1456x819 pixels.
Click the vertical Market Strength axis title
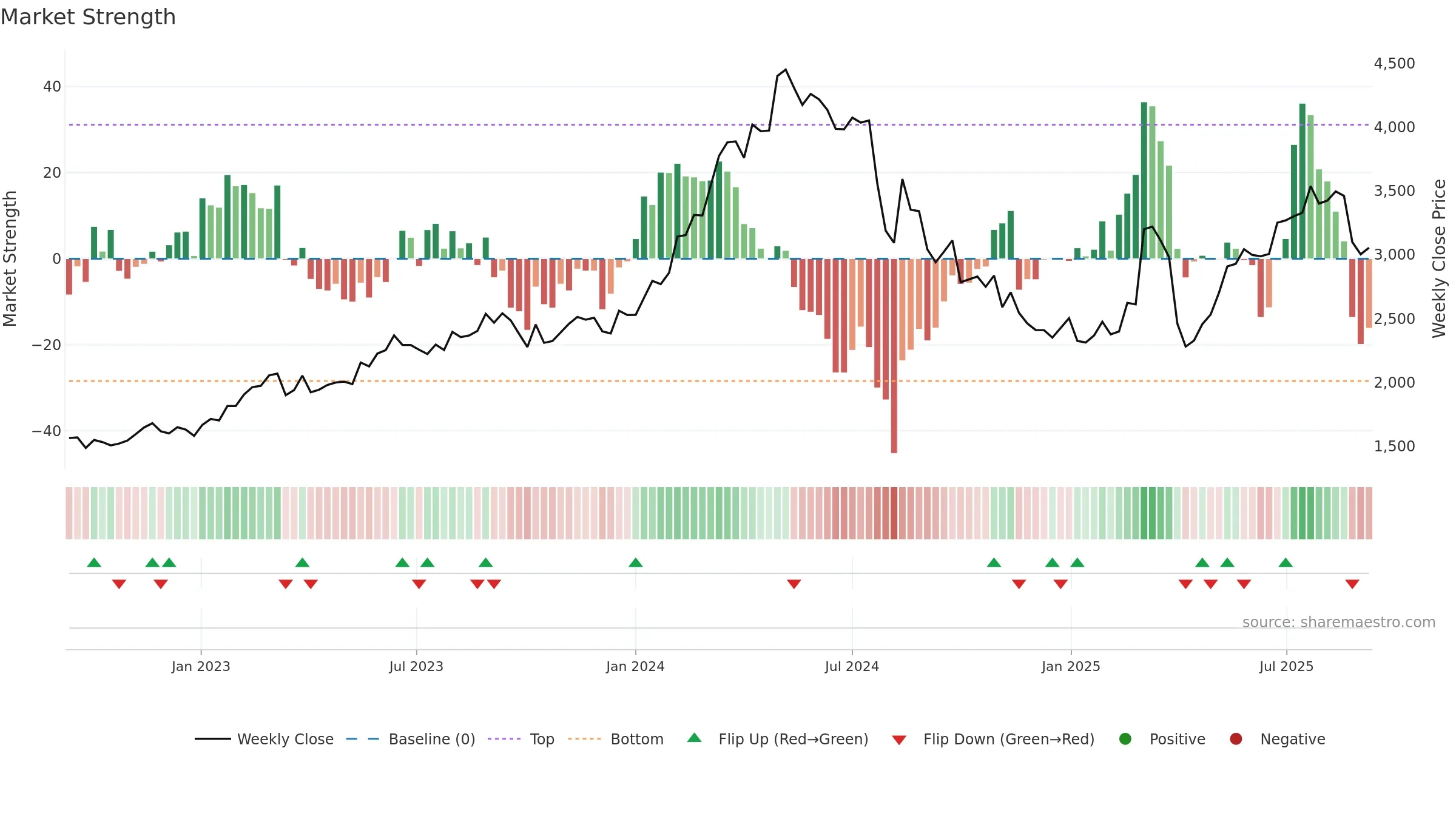pos(10,258)
